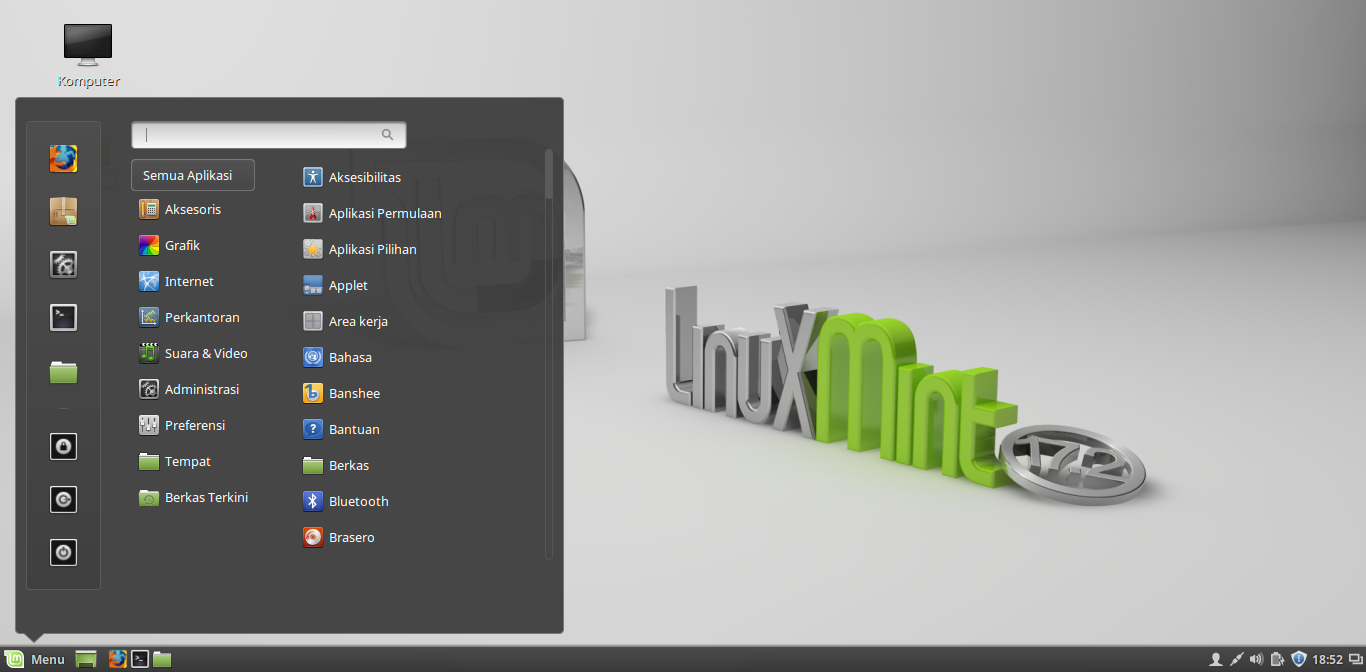Open System Settings icon in the favorites sidebar

coord(63,264)
